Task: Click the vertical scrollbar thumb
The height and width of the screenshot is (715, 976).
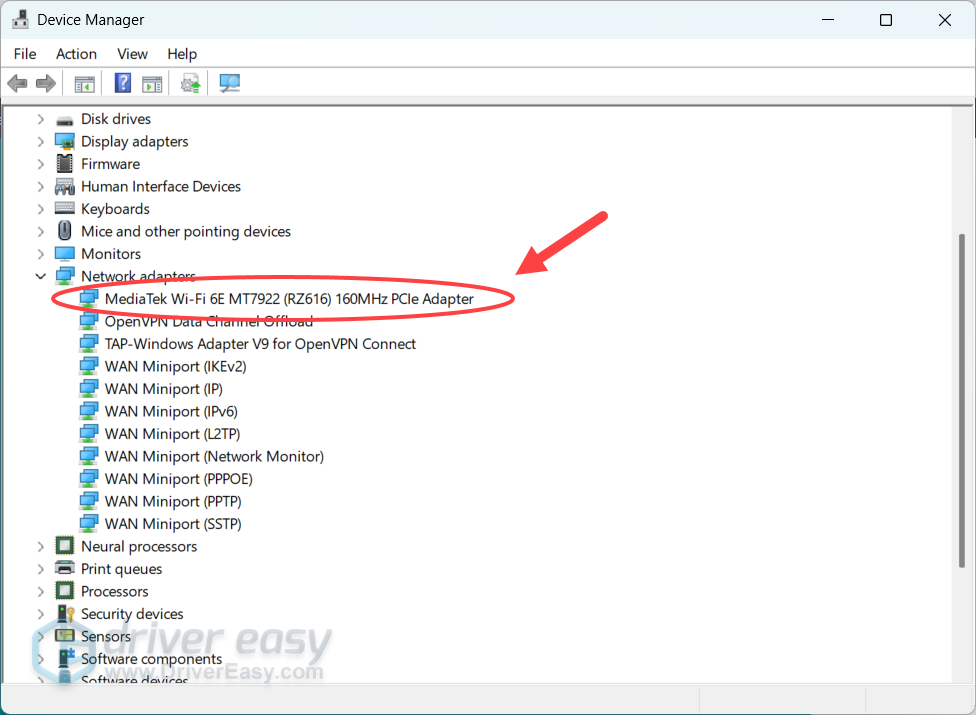Action: (962, 400)
